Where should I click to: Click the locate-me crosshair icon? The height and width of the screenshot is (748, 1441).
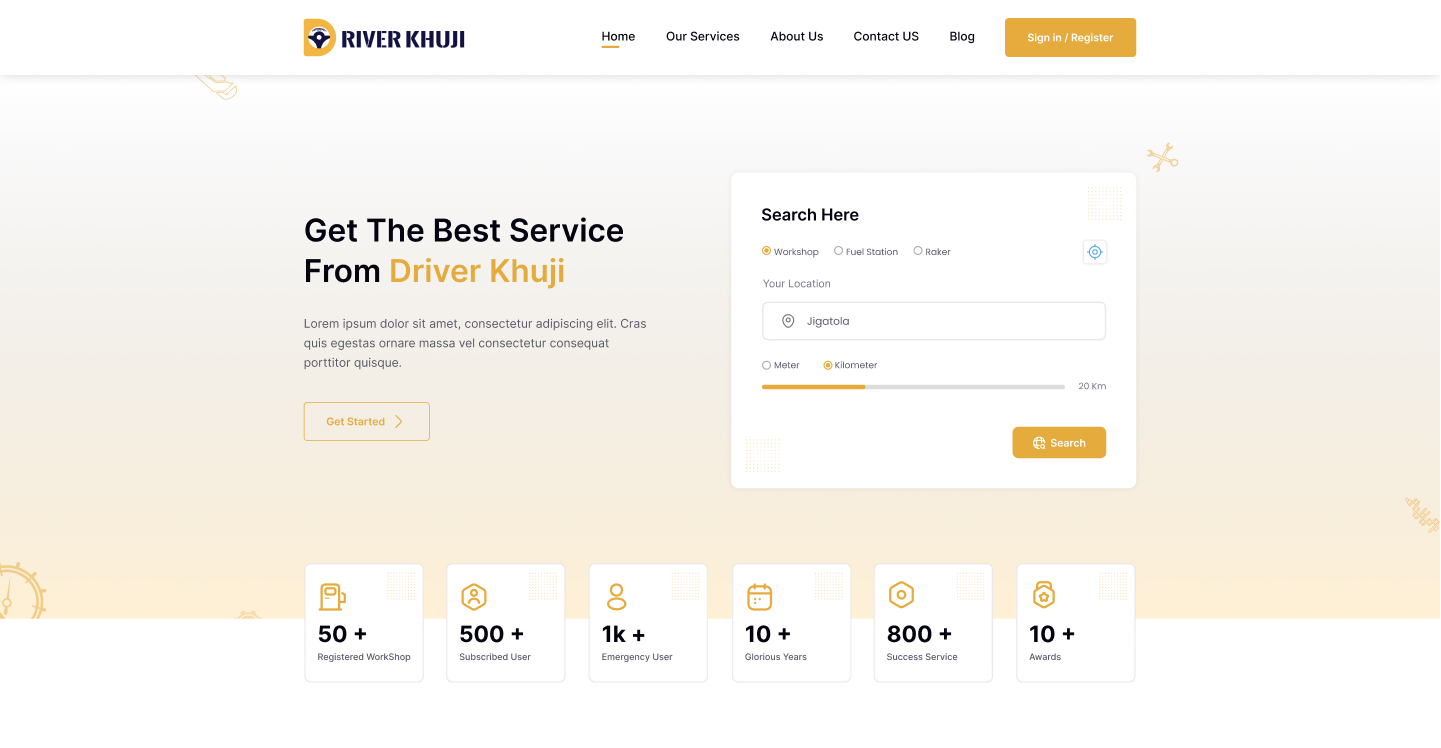(x=1095, y=252)
